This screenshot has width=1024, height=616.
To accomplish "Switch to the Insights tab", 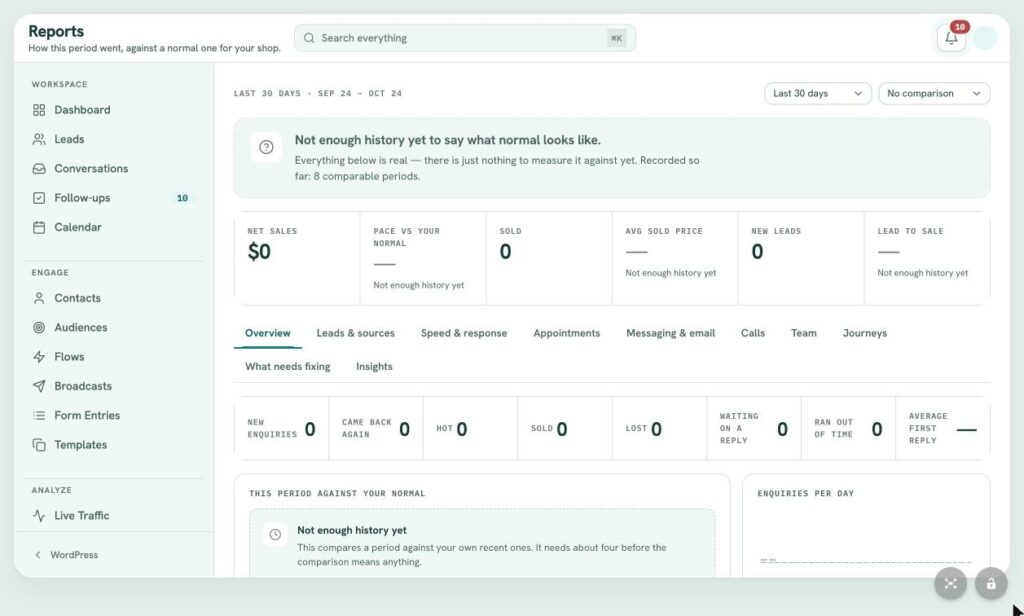I will click(374, 366).
